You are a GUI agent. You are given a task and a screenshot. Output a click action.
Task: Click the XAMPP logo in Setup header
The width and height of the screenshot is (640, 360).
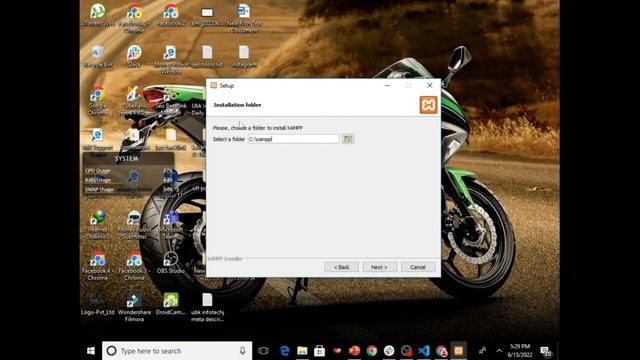pyautogui.click(x=428, y=105)
